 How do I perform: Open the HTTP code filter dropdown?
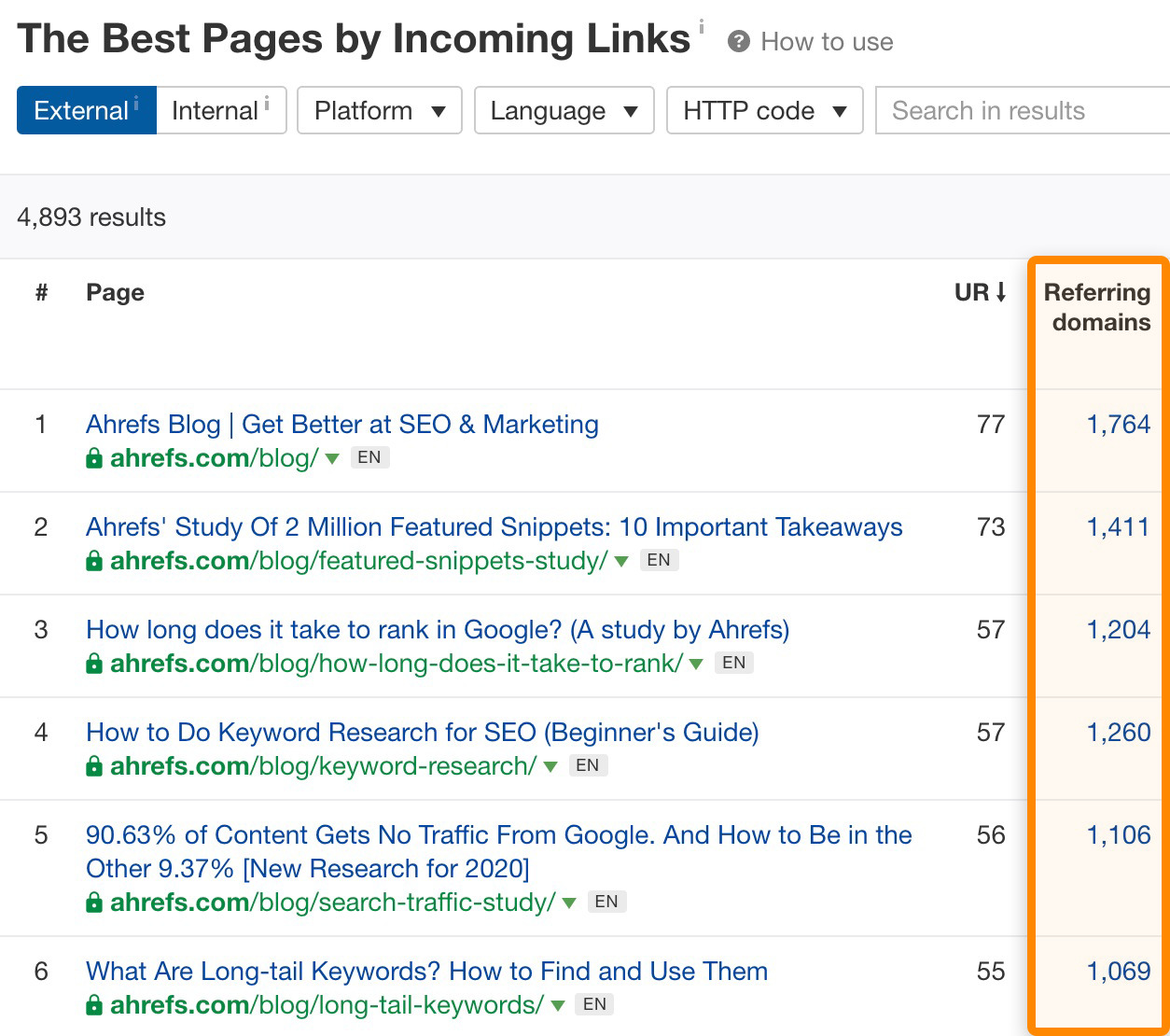click(764, 111)
